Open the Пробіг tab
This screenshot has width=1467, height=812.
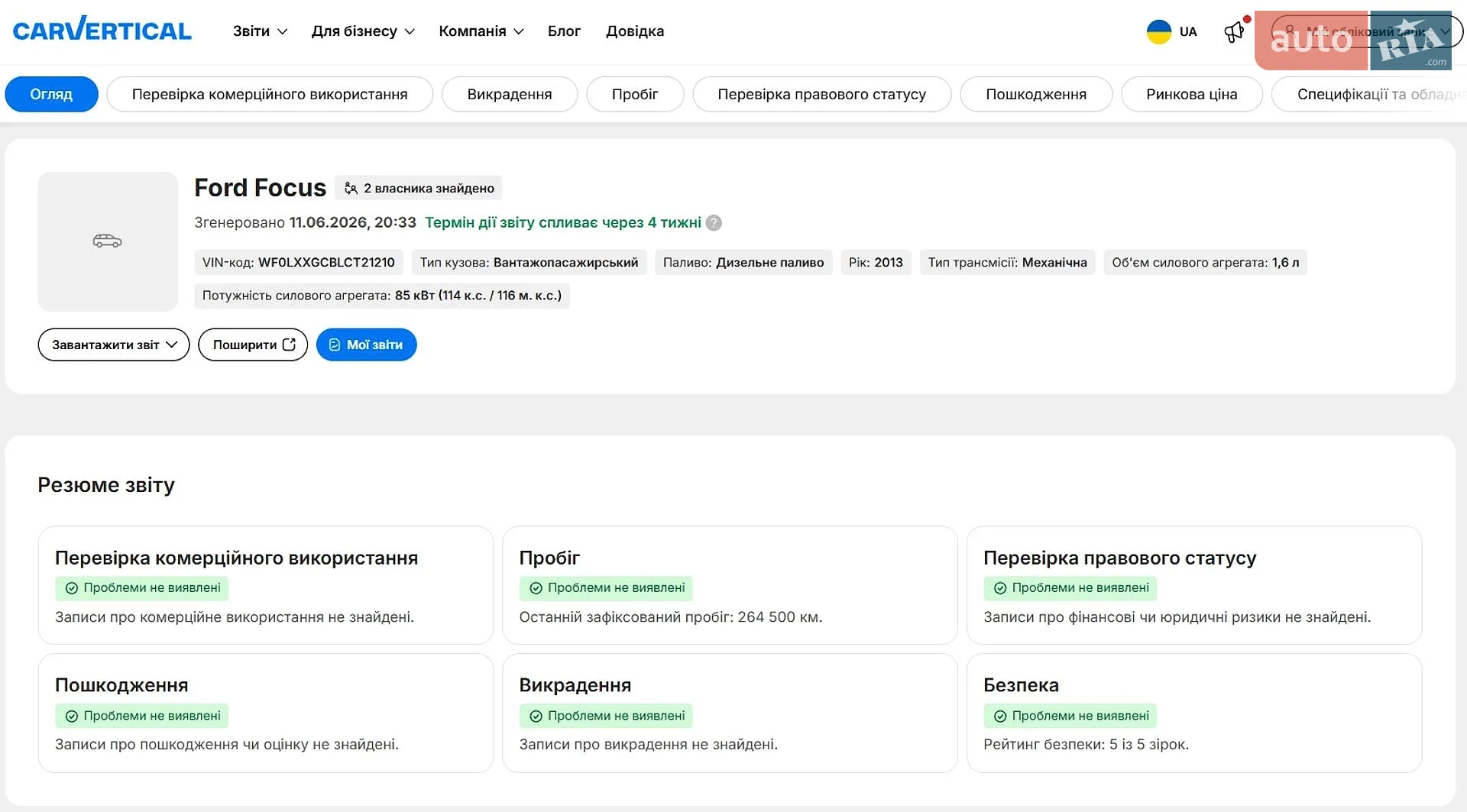tap(635, 94)
